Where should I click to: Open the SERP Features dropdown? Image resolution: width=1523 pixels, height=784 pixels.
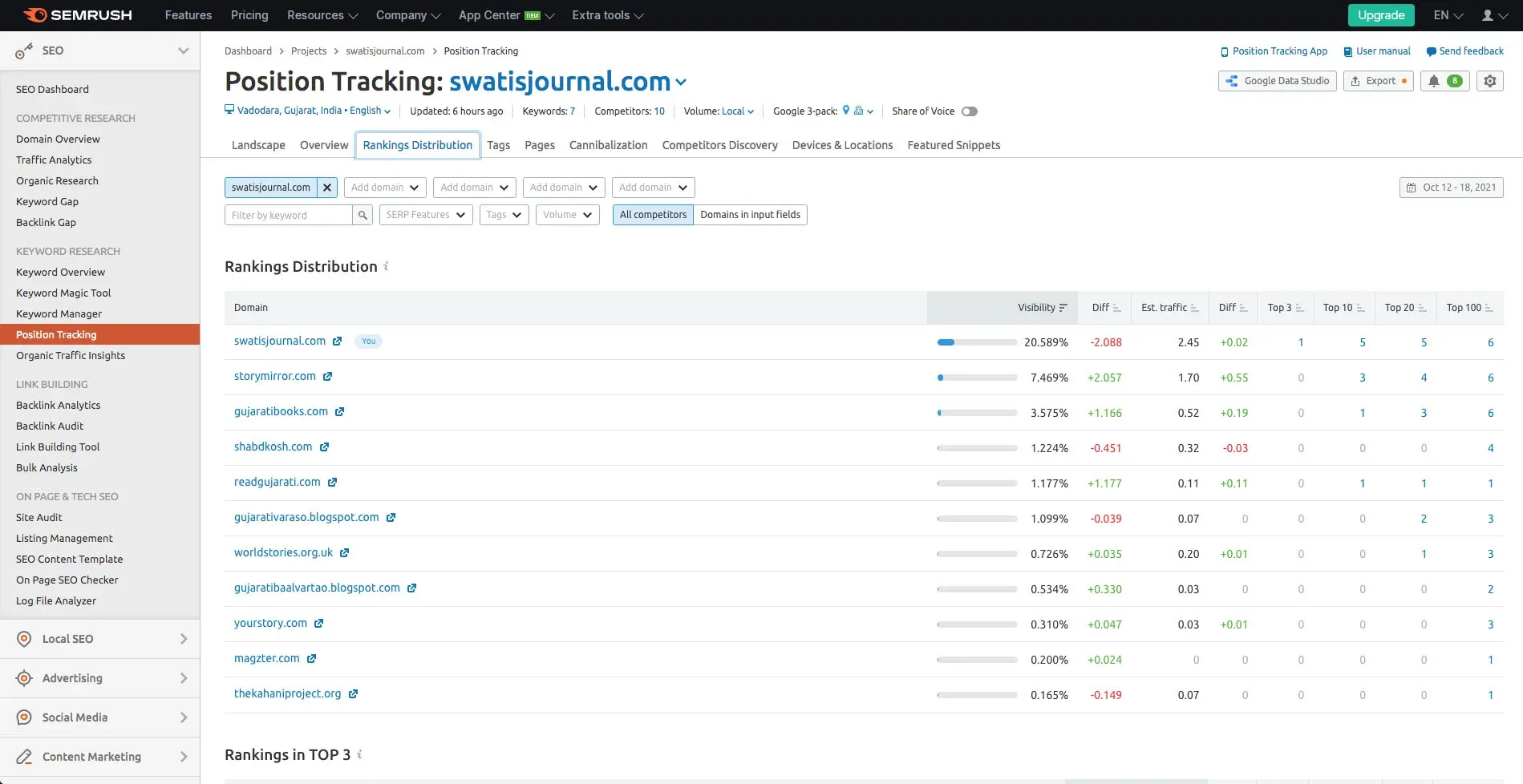coord(426,215)
